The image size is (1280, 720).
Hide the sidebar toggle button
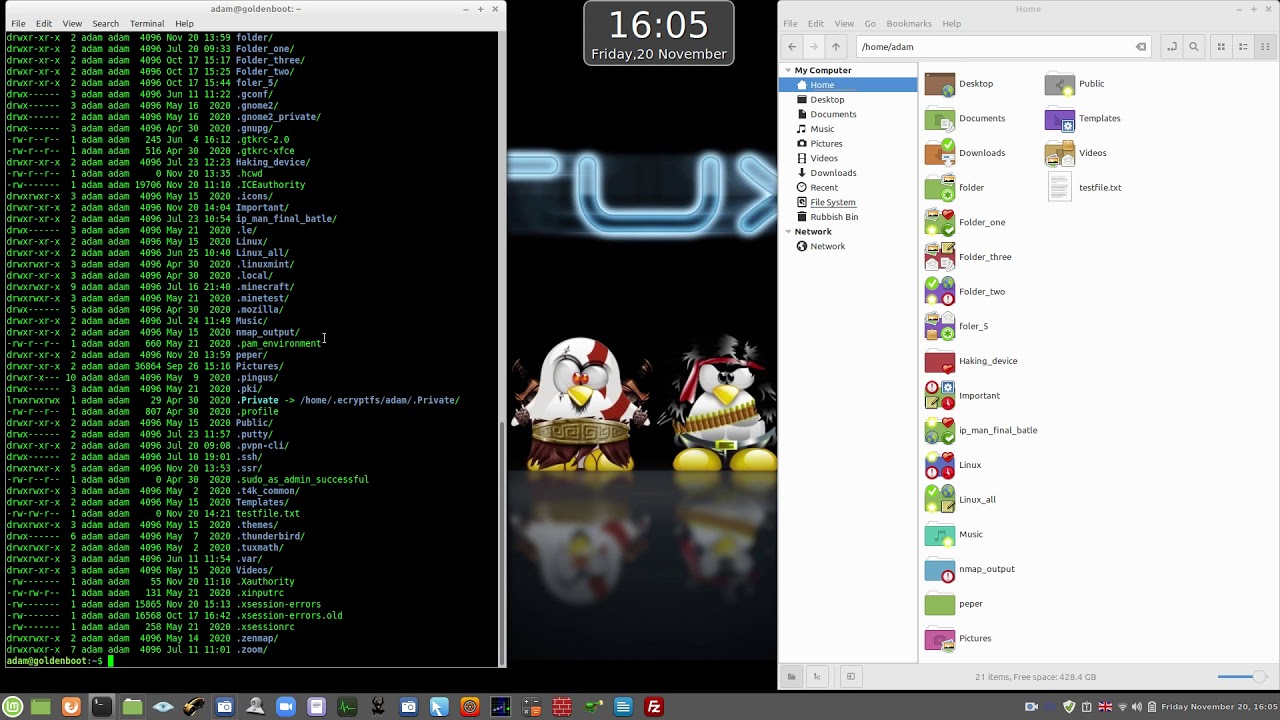pos(851,677)
